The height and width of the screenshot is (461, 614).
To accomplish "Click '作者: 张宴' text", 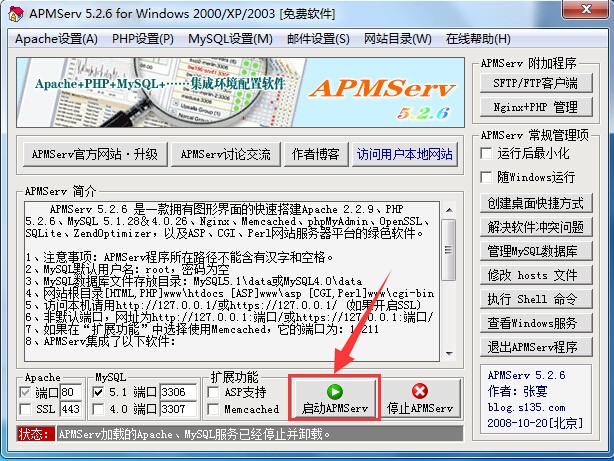I will click(x=517, y=391).
